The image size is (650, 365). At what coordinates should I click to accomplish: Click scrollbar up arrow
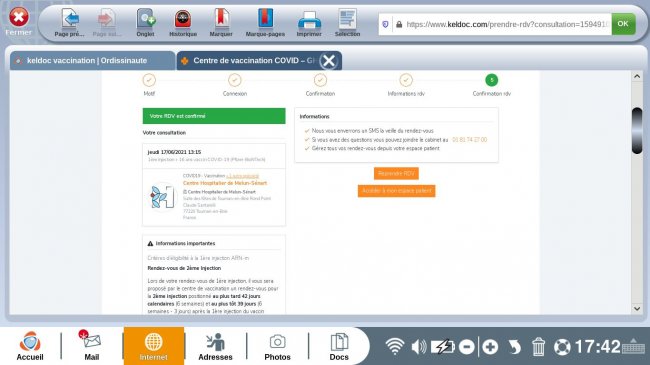[637, 76]
